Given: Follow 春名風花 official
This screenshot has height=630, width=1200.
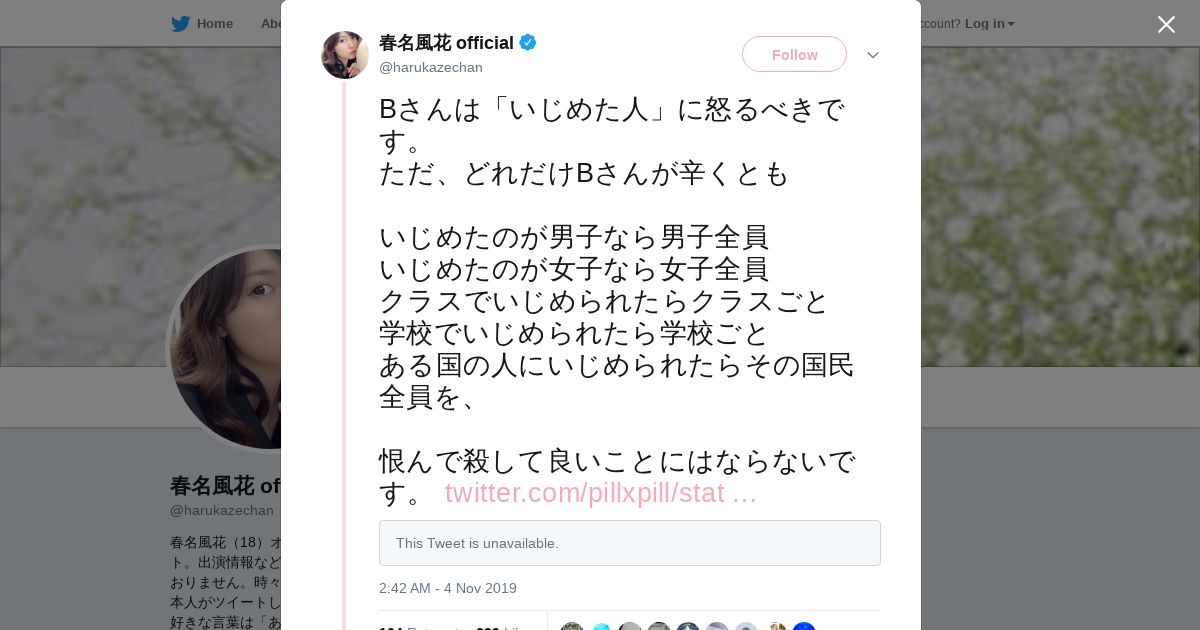Looking at the screenshot, I should 794,54.
